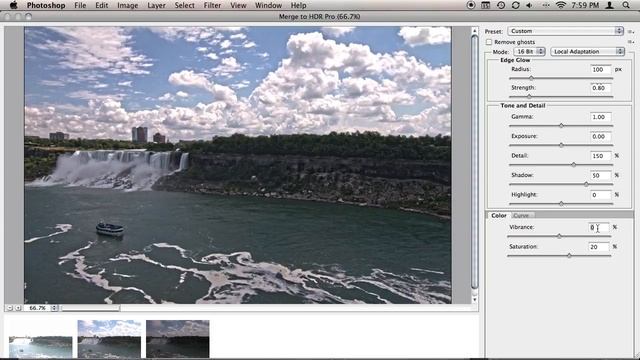This screenshot has width=640, height=360.
Task: Open the preset options flyout menu icon
Action: pyautogui.click(x=631, y=31)
